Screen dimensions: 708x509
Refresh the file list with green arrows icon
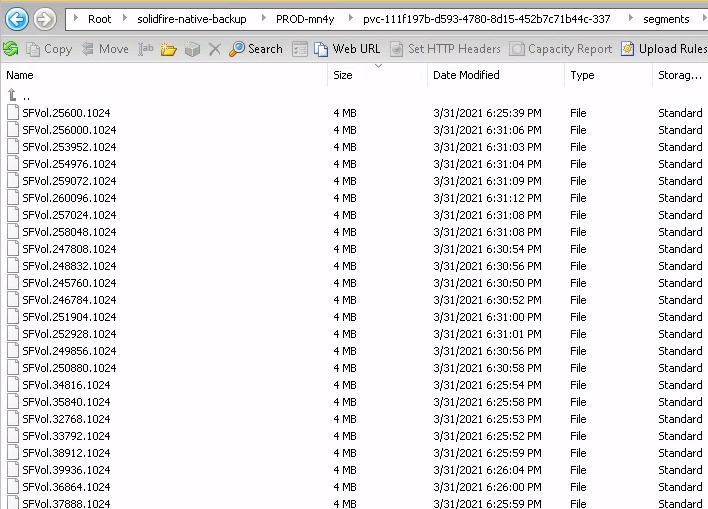(x=10, y=49)
